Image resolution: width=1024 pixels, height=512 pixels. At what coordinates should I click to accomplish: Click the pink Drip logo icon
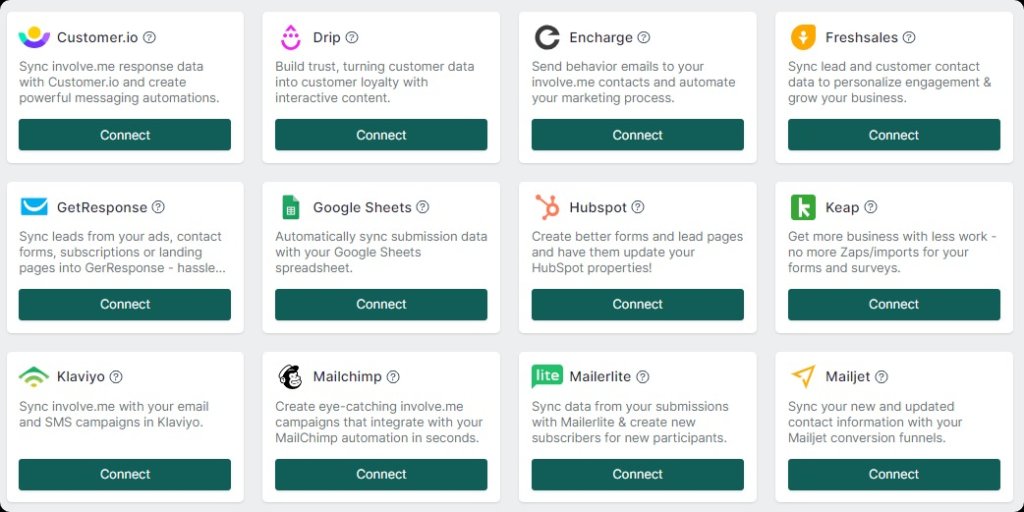pos(291,37)
